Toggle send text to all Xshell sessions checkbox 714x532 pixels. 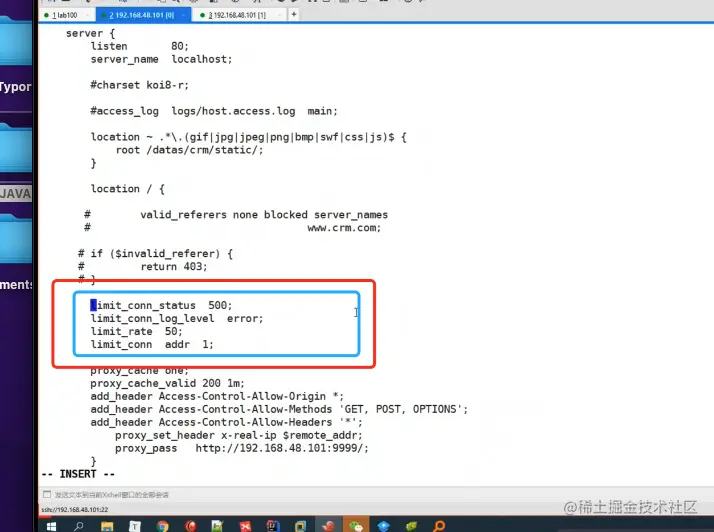click(x=46, y=494)
